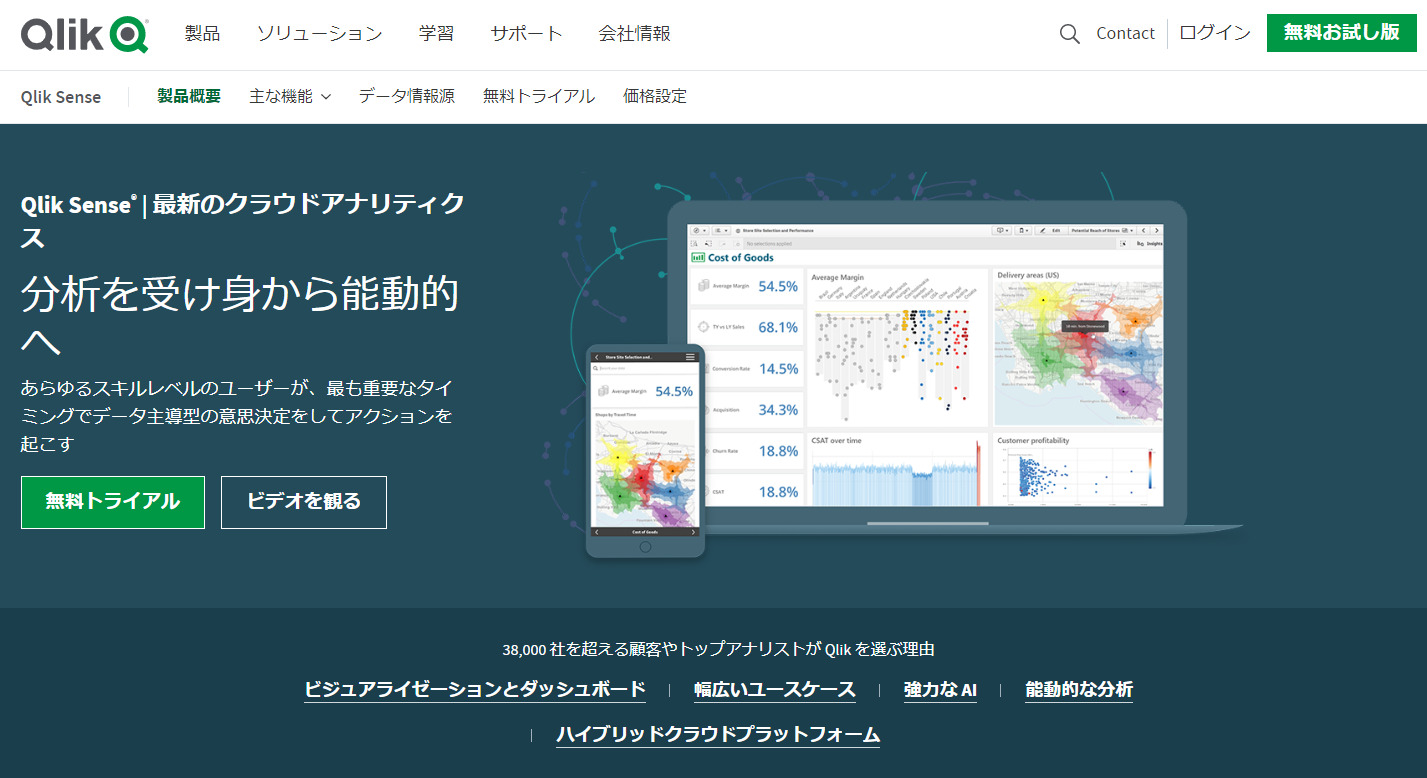Screen dimensions: 1427x778
Task: Open the 幅広いユースケース link
Action: point(775,690)
